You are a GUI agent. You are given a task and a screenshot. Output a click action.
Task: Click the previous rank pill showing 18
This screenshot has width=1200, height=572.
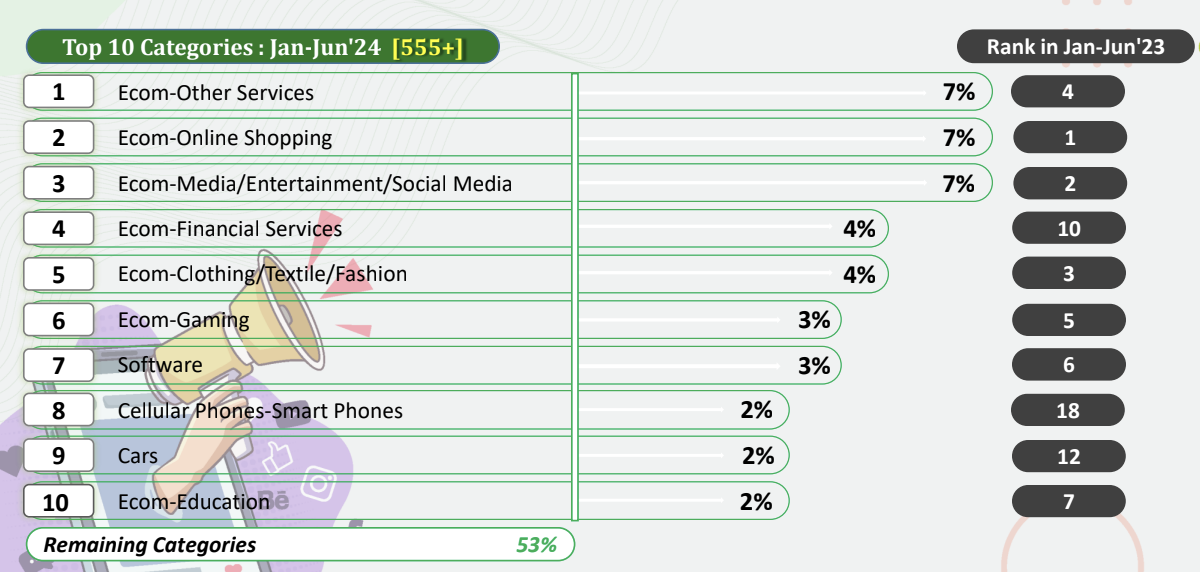click(1068, 411)
